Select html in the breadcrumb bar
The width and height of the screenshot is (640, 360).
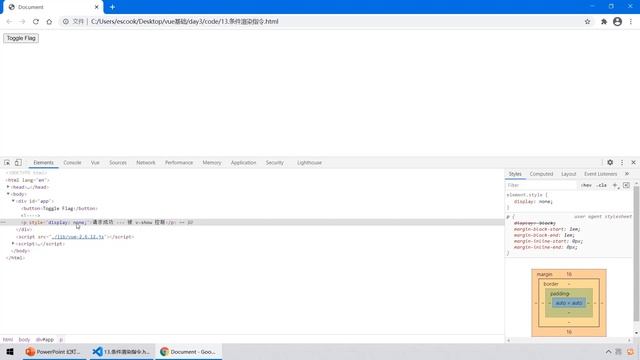(8, 340)
